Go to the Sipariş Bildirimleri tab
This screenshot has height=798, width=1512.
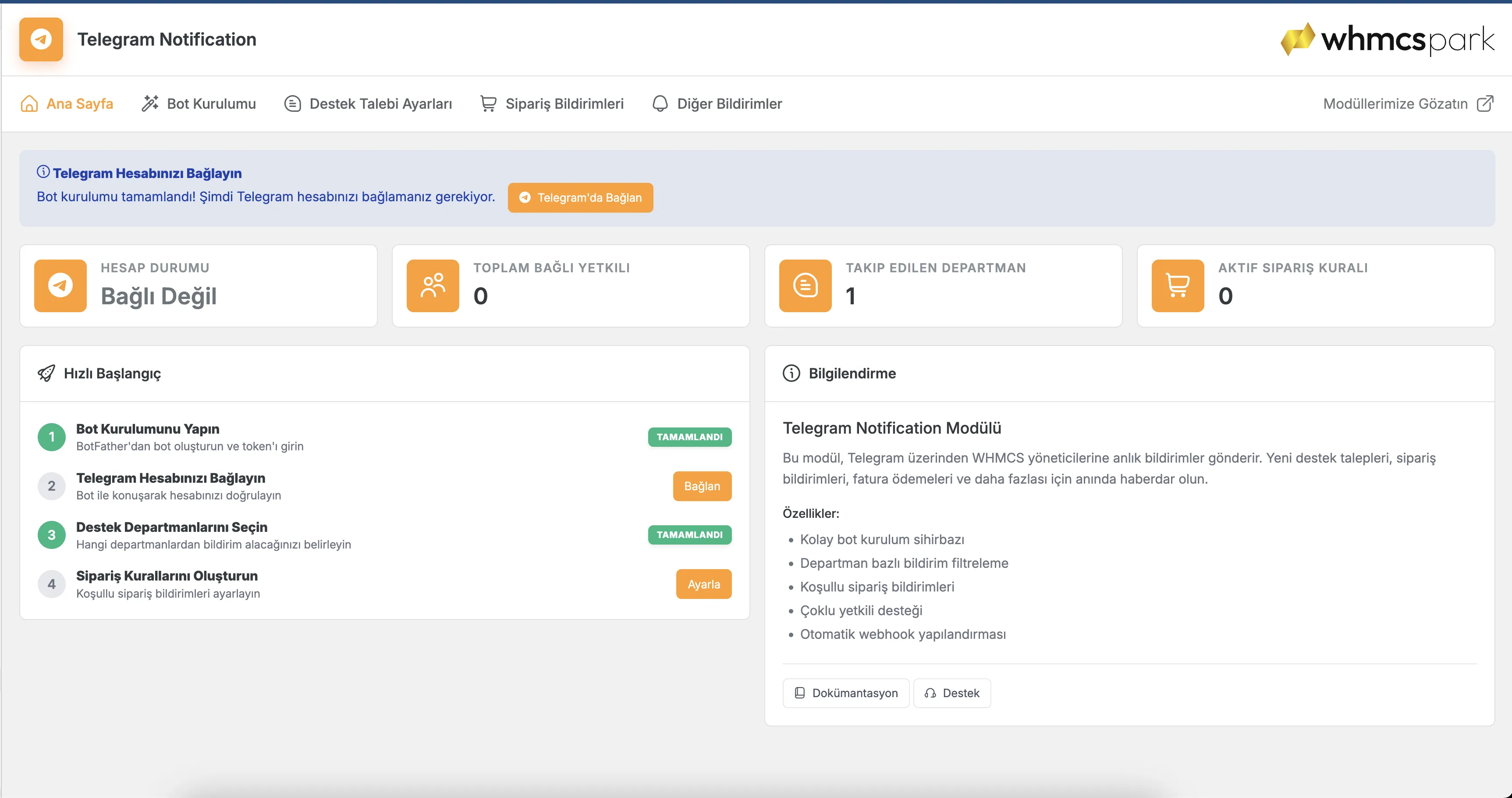pos(552,104)
